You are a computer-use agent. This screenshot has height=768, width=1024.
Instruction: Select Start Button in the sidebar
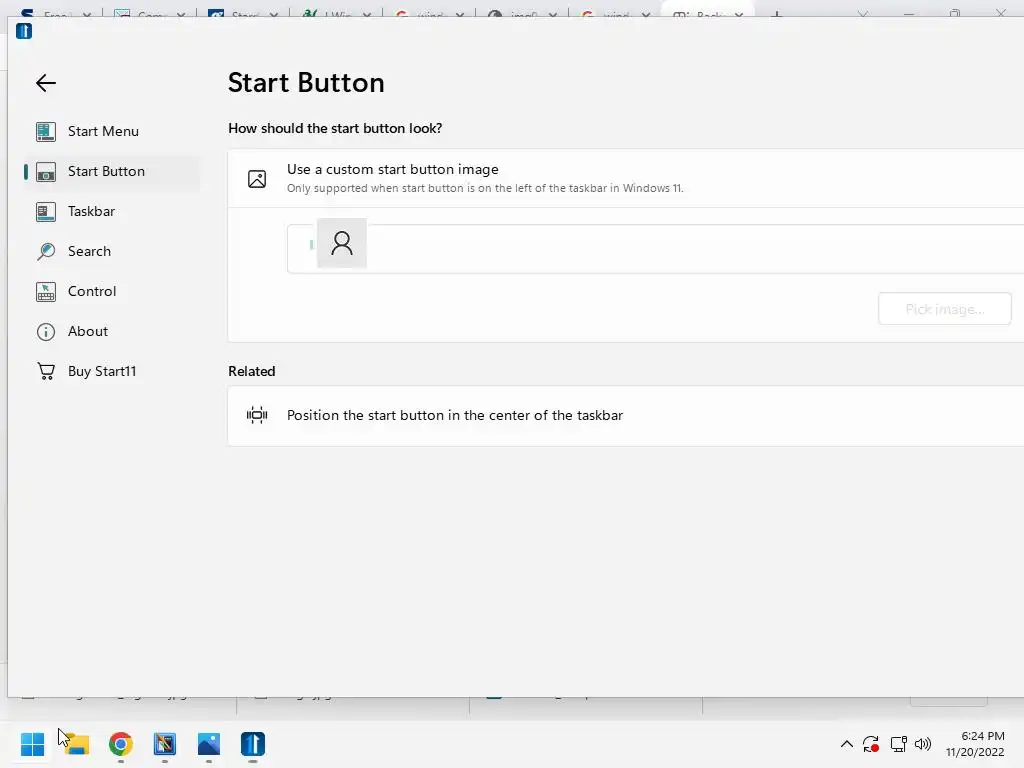click(112, 171)
